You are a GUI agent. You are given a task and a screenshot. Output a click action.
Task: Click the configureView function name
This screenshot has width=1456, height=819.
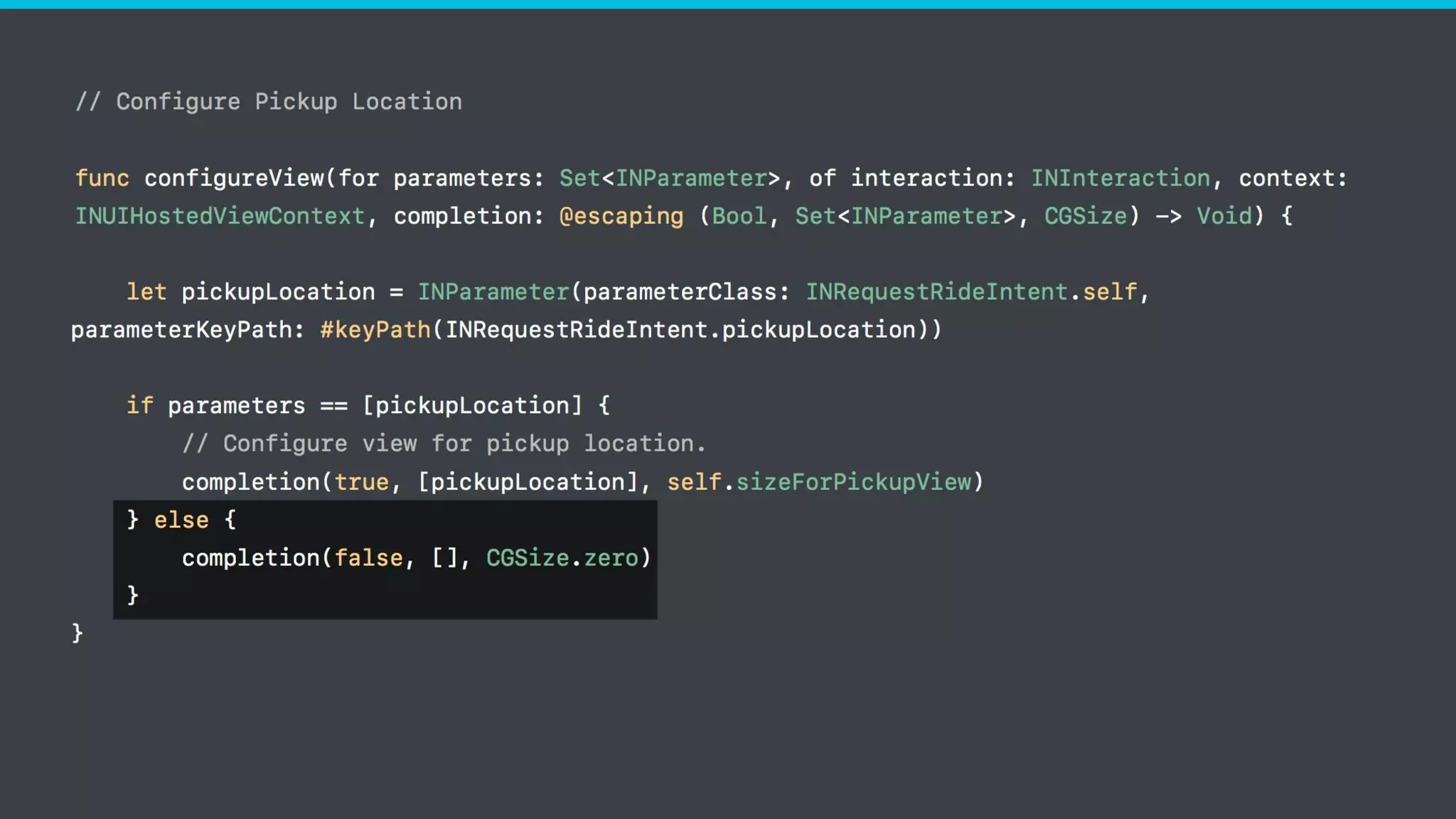(x=234, y=178)
